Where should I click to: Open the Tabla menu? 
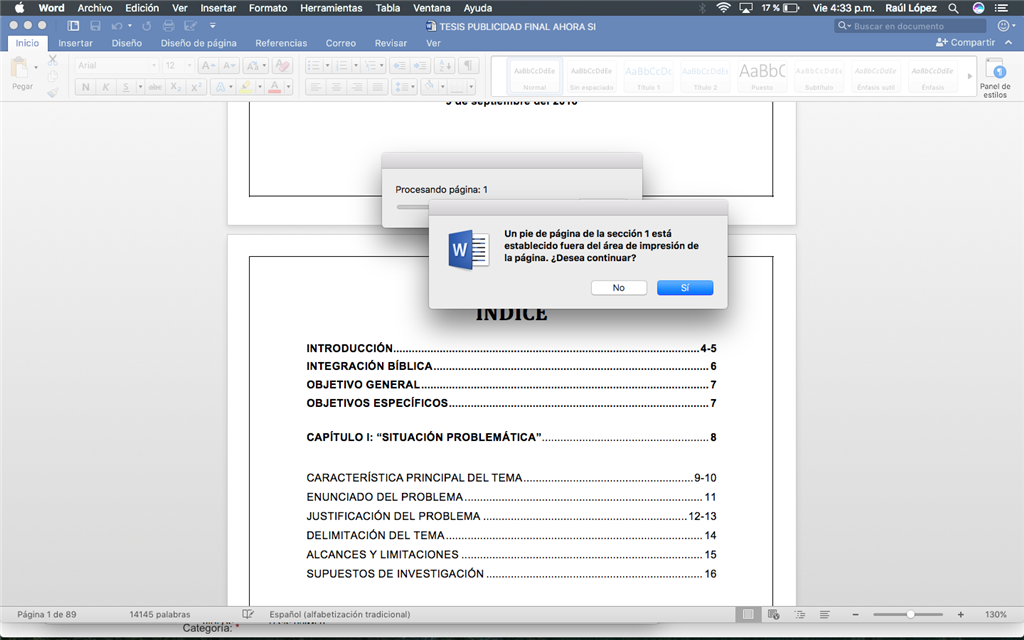pos(387,8)
